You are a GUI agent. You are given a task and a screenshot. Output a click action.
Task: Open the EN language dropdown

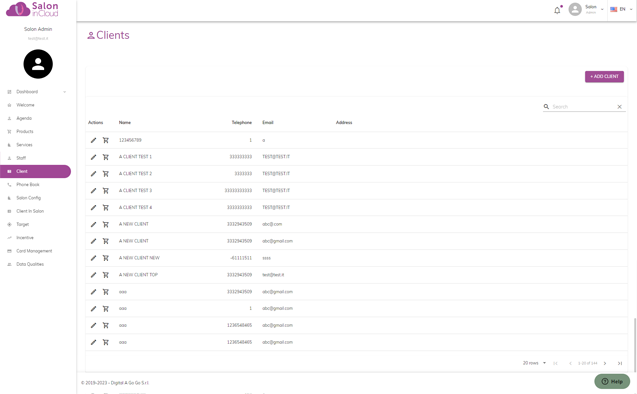point(621,9)
